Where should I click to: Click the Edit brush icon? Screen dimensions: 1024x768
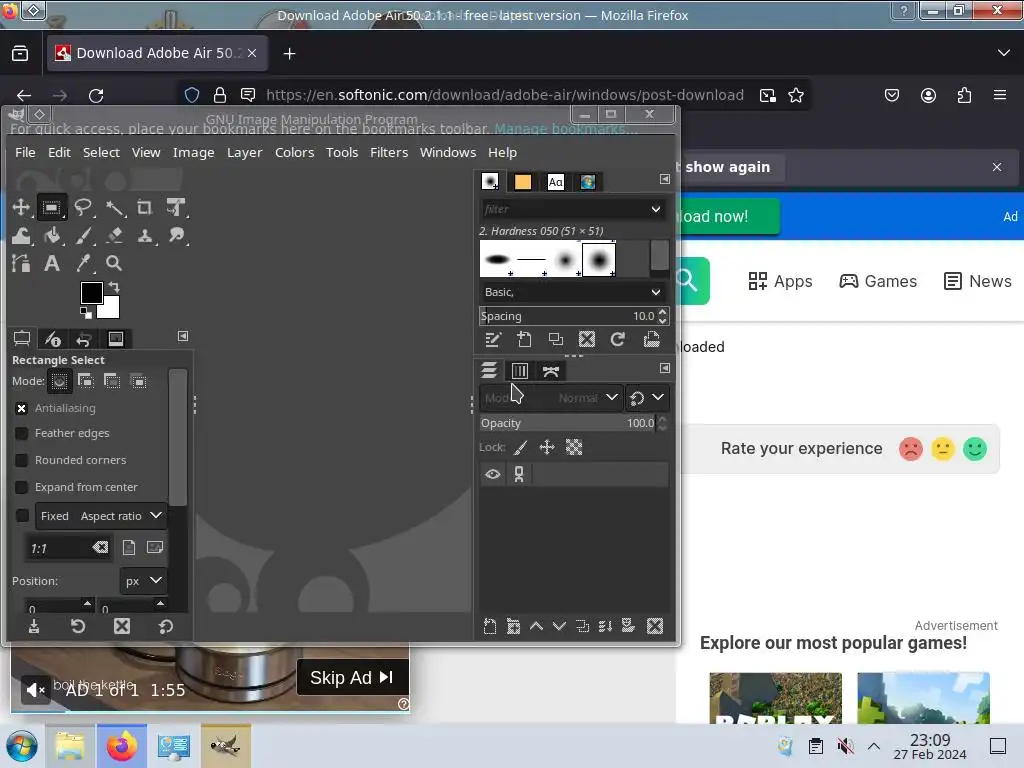point(492,340)
